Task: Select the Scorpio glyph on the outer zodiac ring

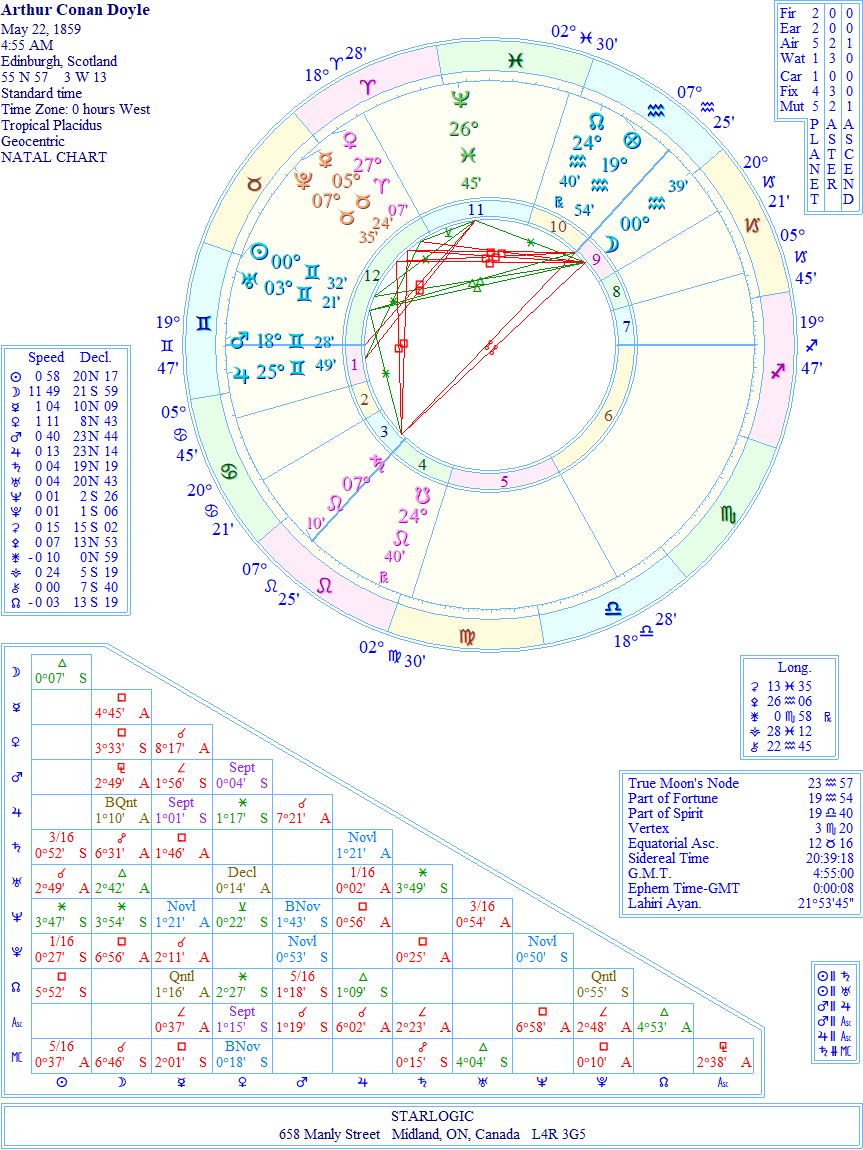Action: [729, 514]
